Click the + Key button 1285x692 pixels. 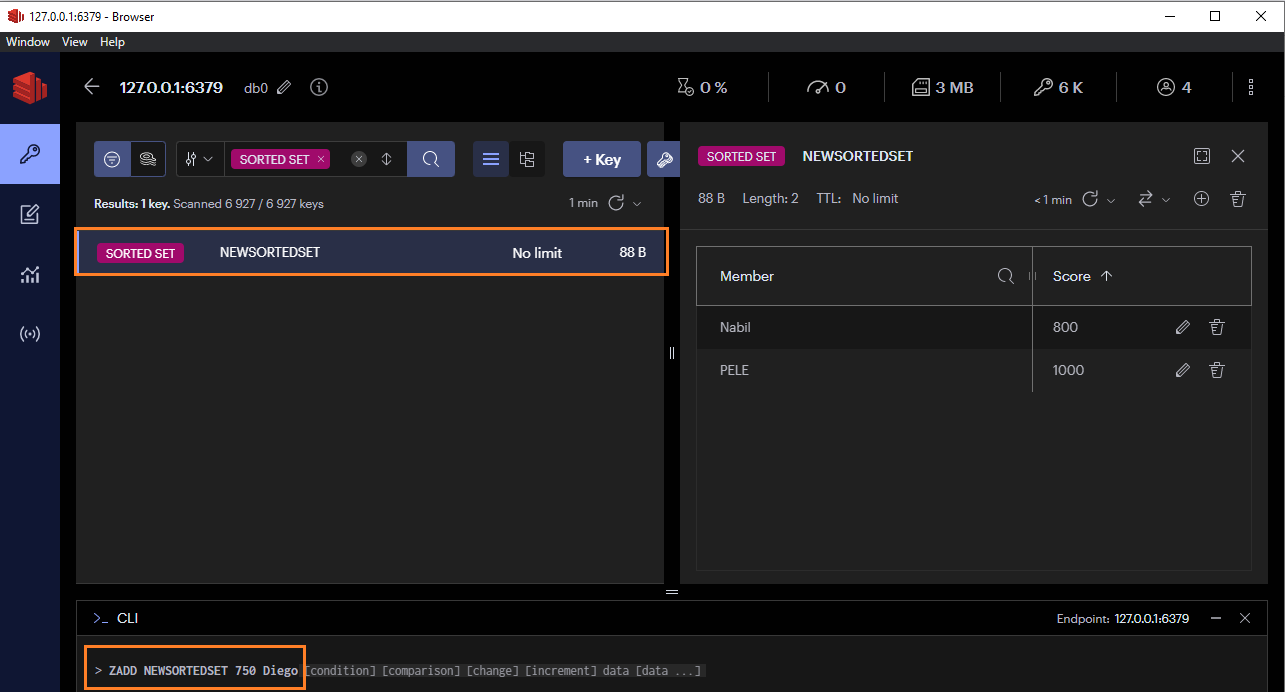[602, 159]
